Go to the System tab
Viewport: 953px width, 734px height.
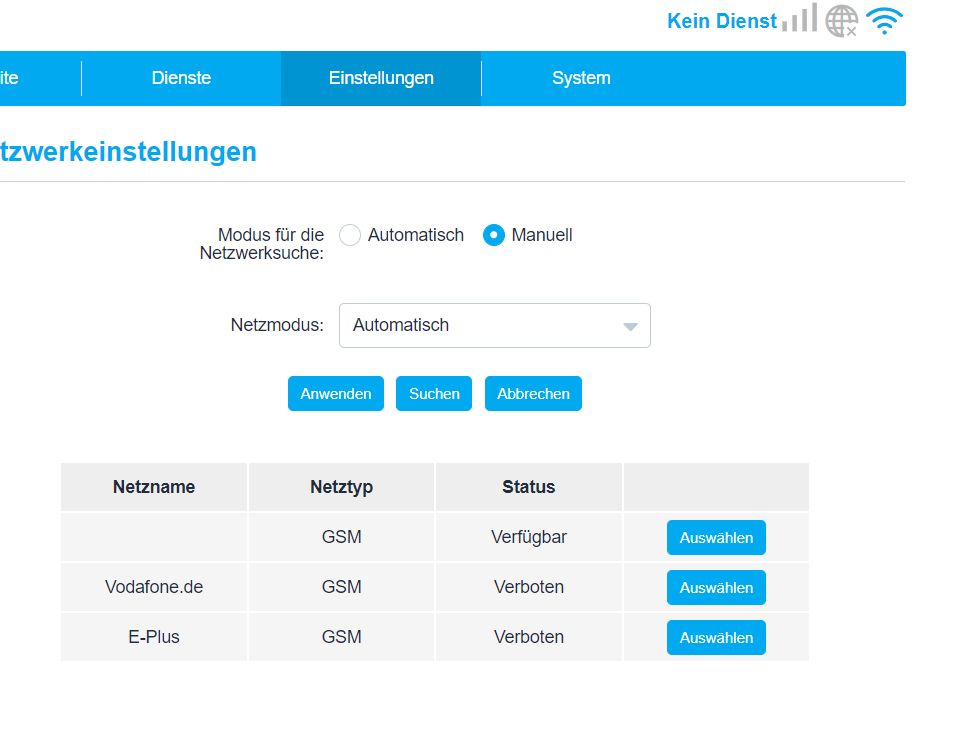point(581,78)
